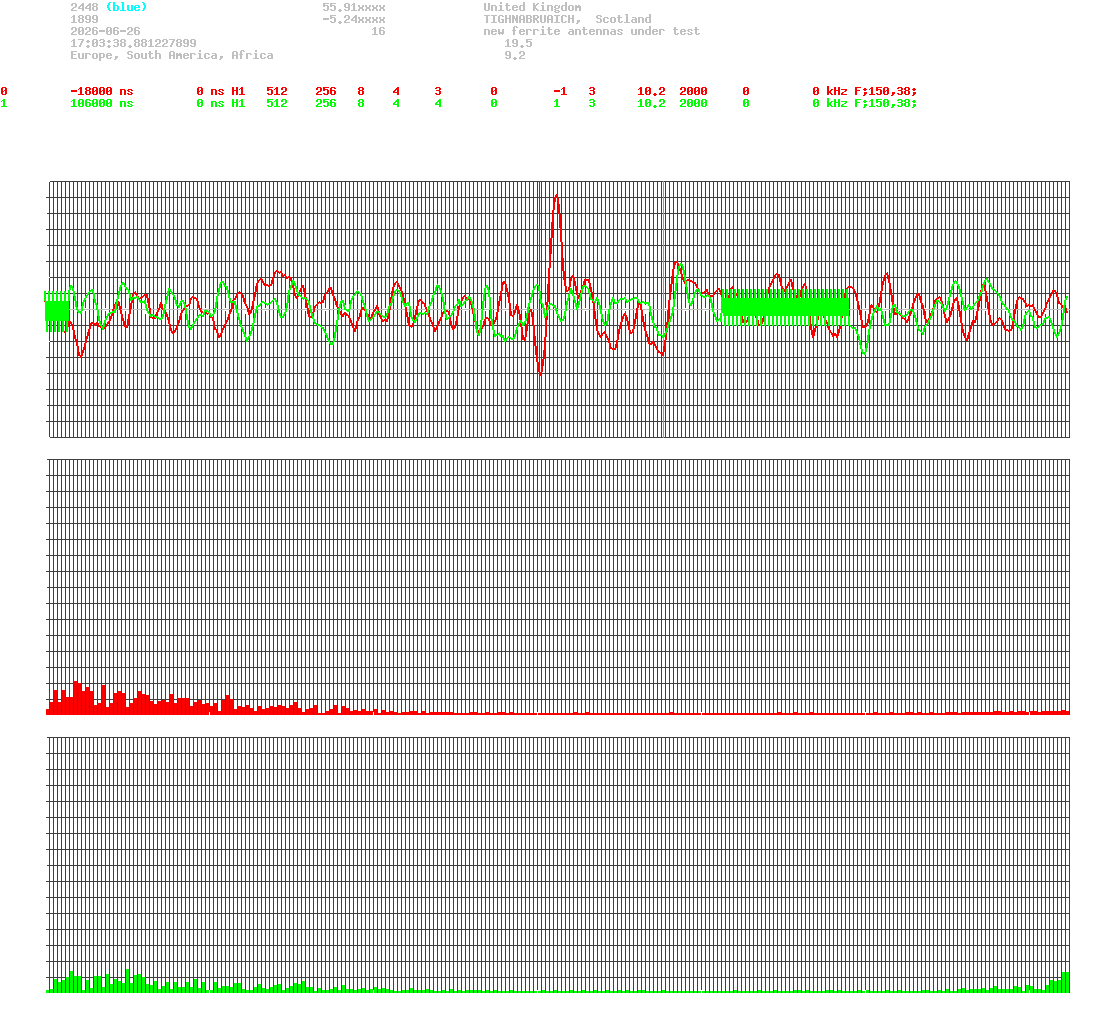Click the date 2026-06-26

(x=105, y=31)
